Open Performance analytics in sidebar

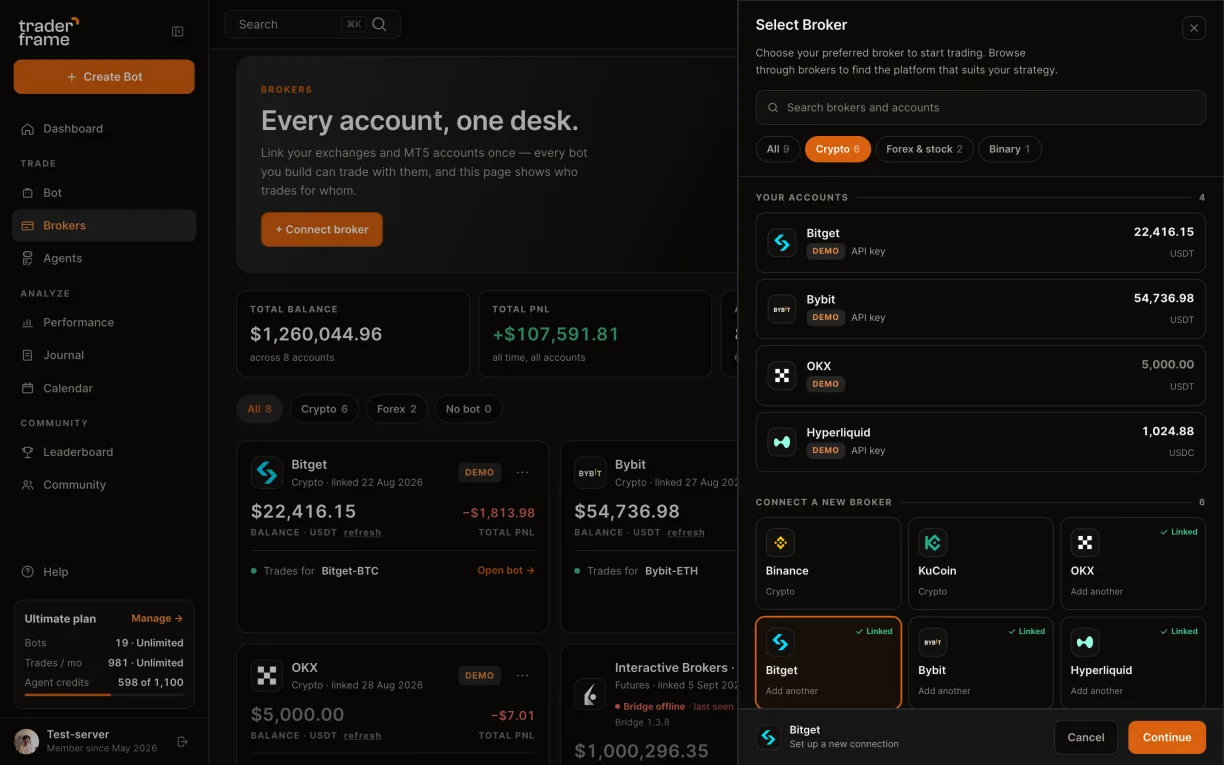[x=104, y=322]
